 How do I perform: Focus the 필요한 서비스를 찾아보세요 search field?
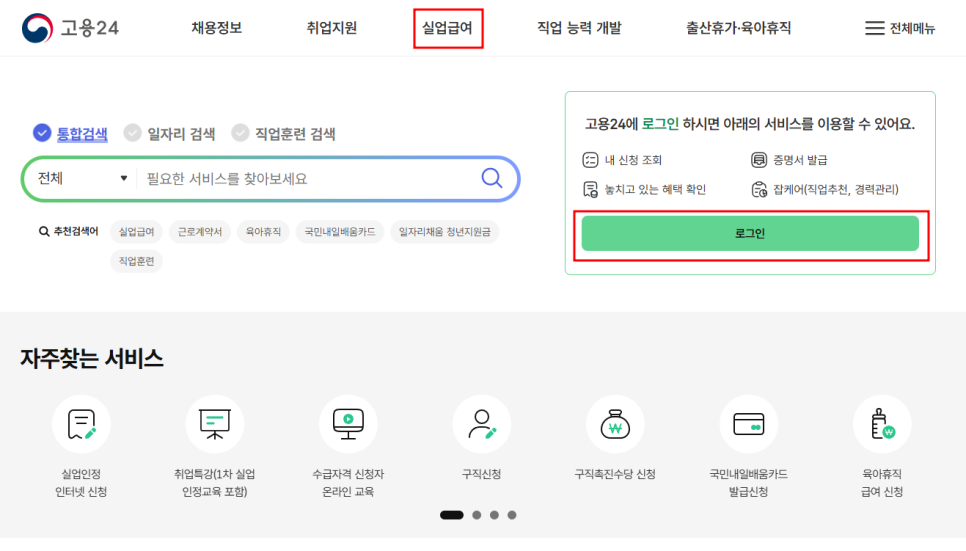coord(308,179)
